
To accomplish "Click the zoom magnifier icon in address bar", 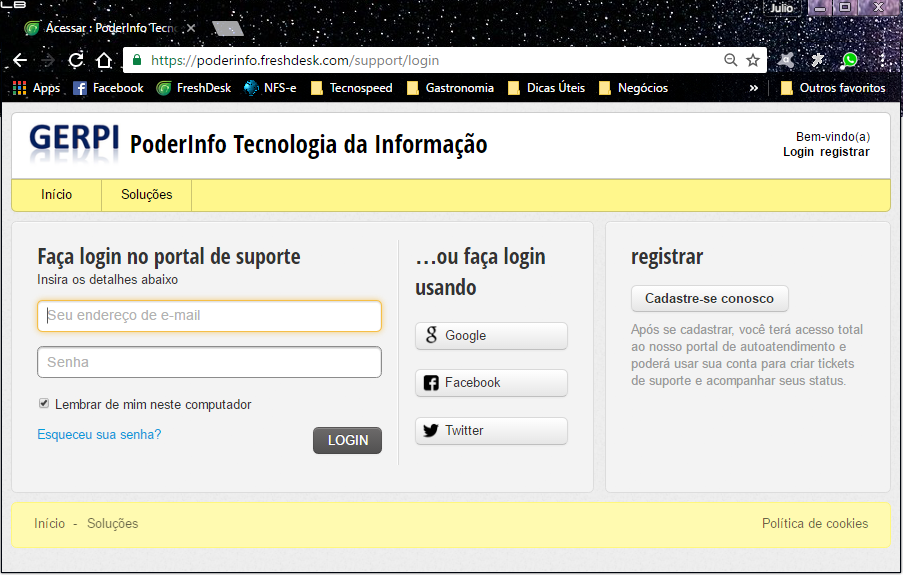I will (x=730, y=60).
